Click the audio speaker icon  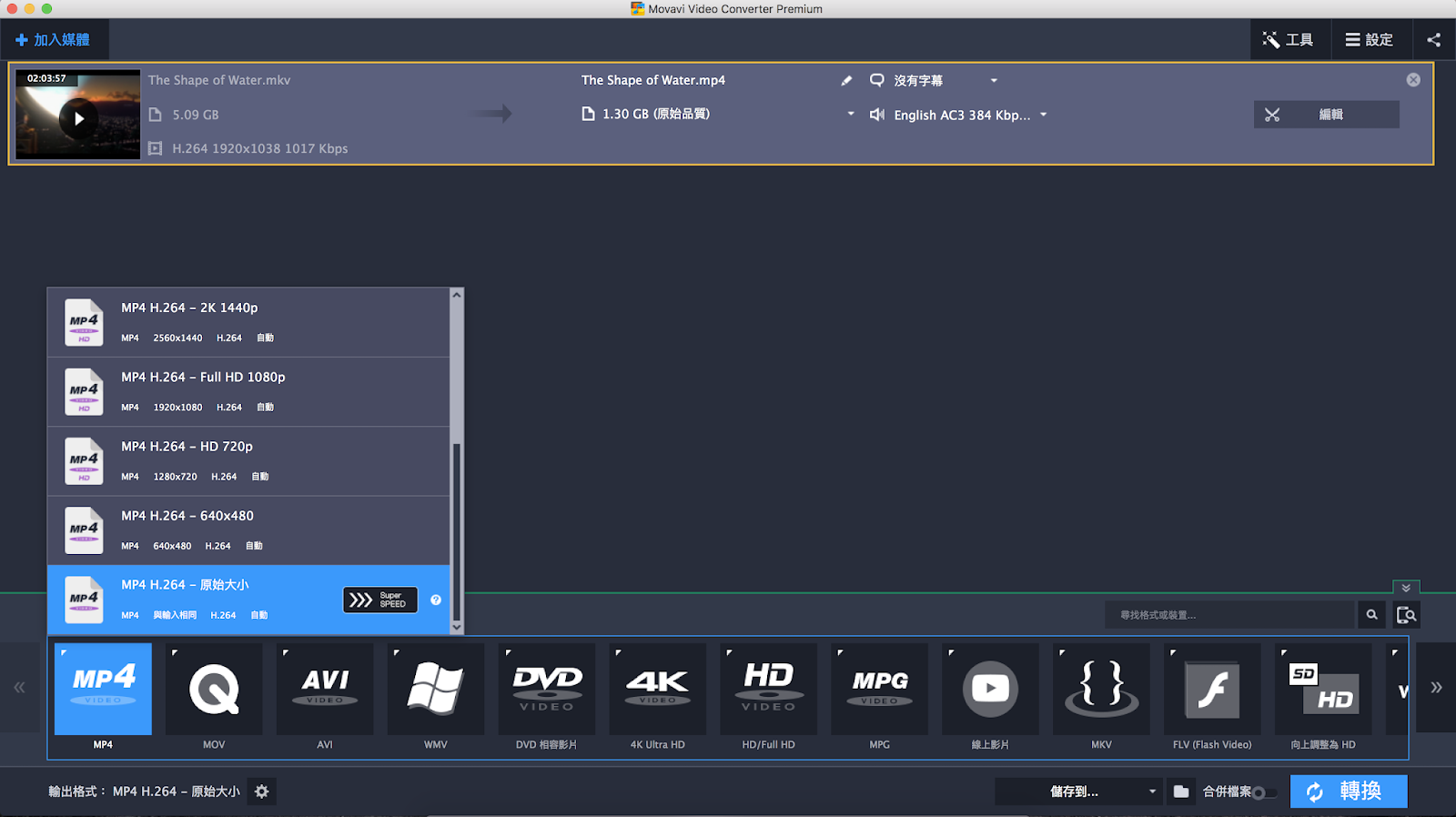tap(877, 115)
